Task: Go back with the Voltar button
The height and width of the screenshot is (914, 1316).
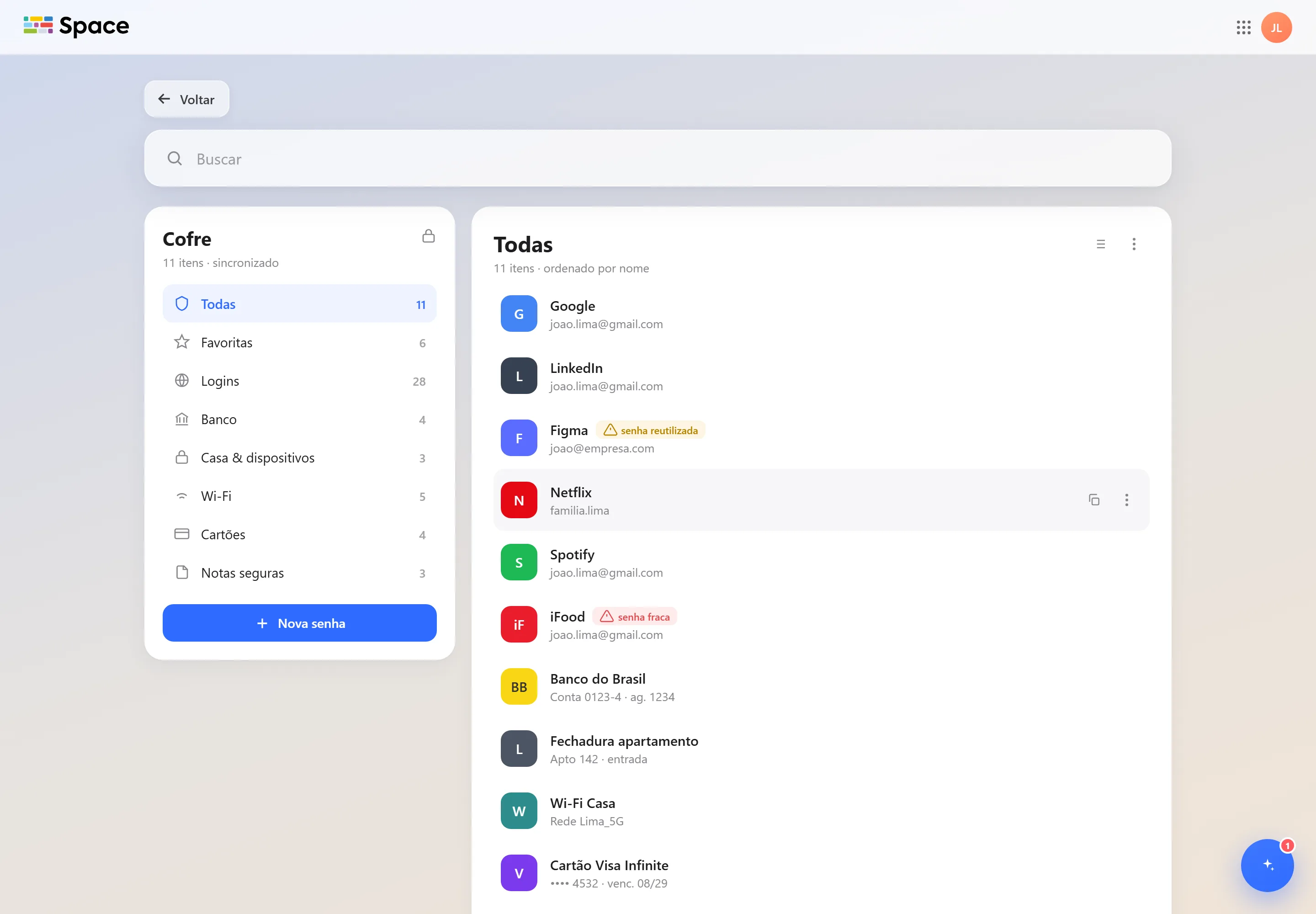Action: pyautogui.click(x=187, y=99)
